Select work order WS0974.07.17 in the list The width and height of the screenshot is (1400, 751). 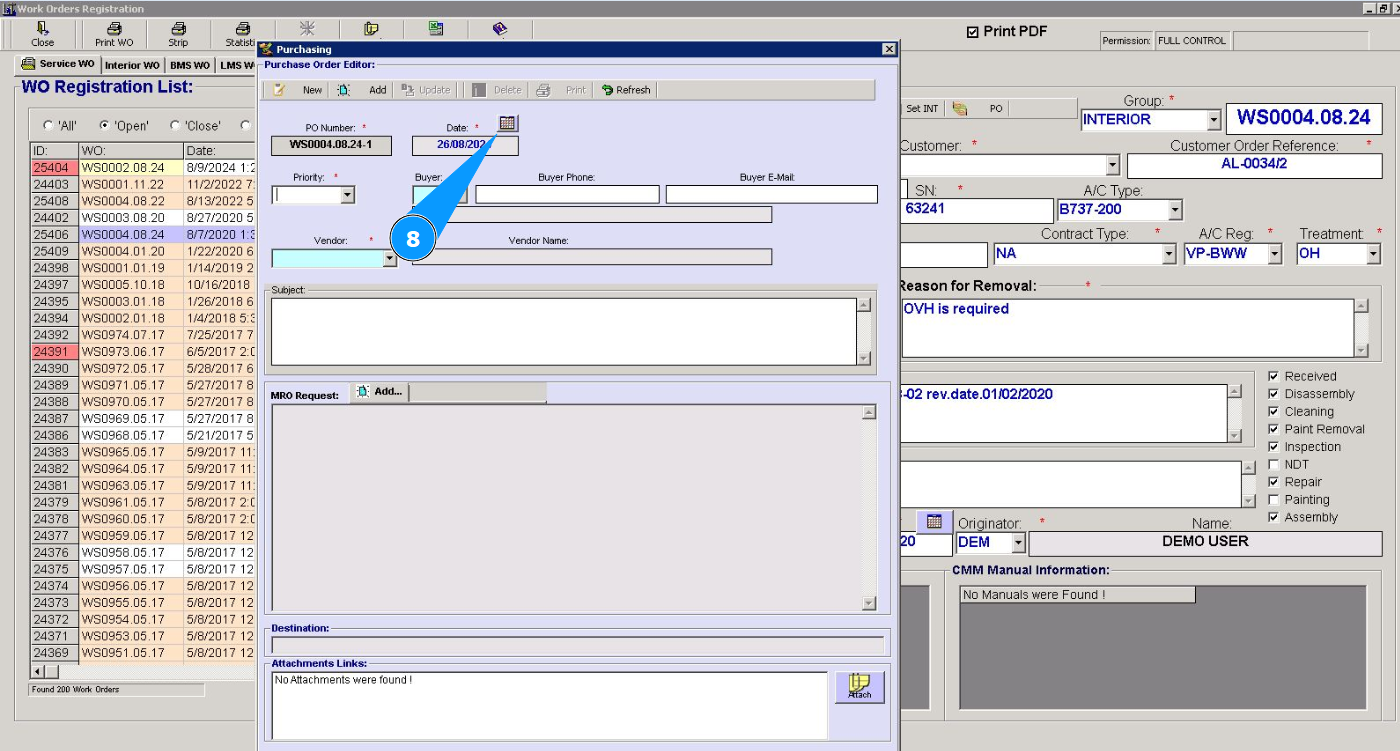click(x=131, y=335)
